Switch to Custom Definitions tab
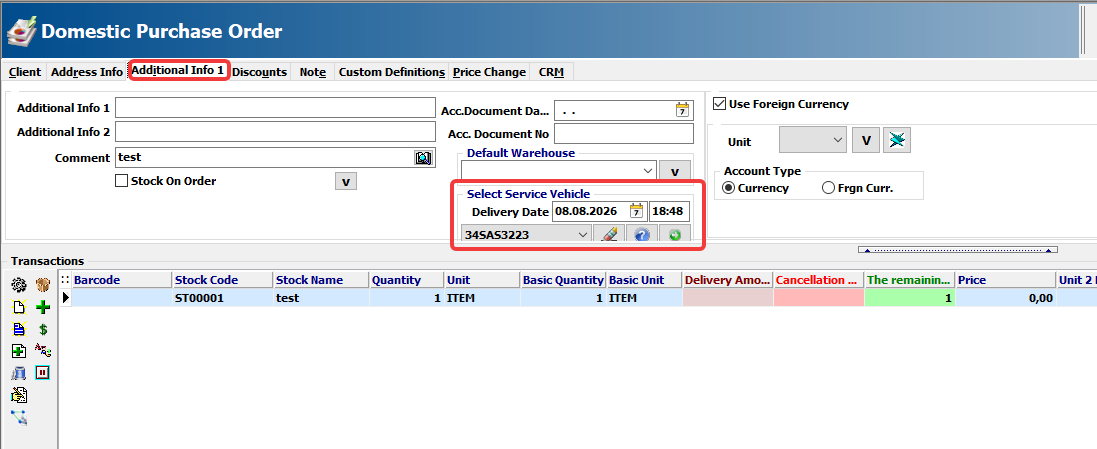 [392, 72]
